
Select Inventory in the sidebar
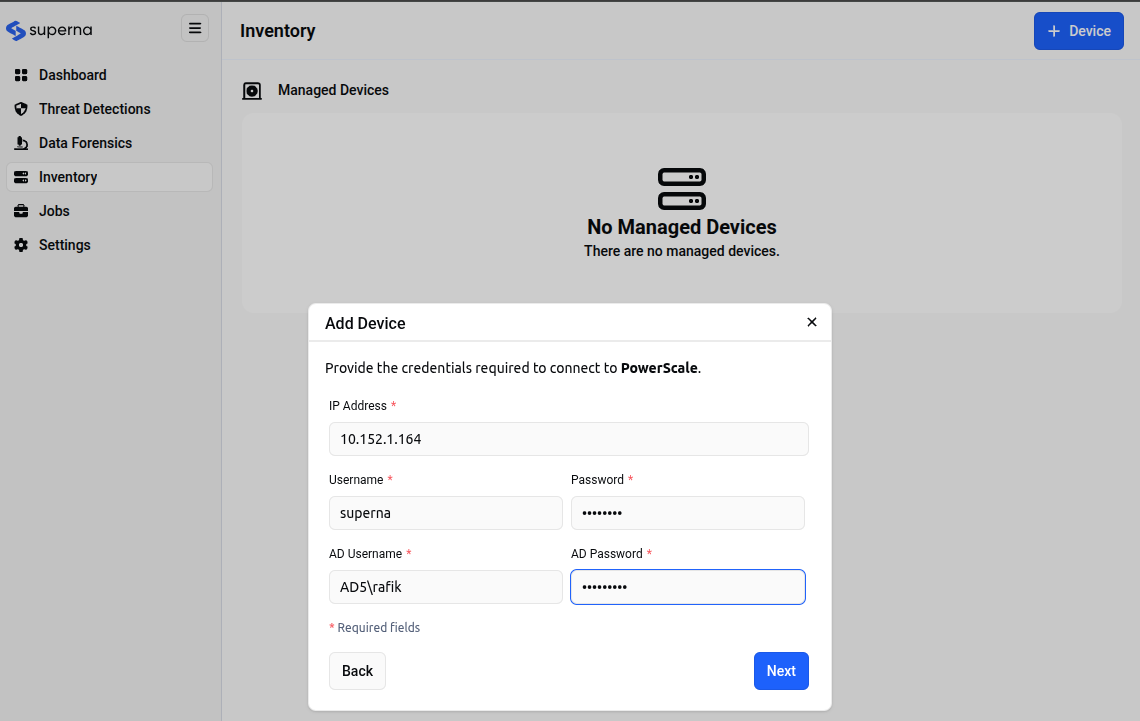click(68, 177)
